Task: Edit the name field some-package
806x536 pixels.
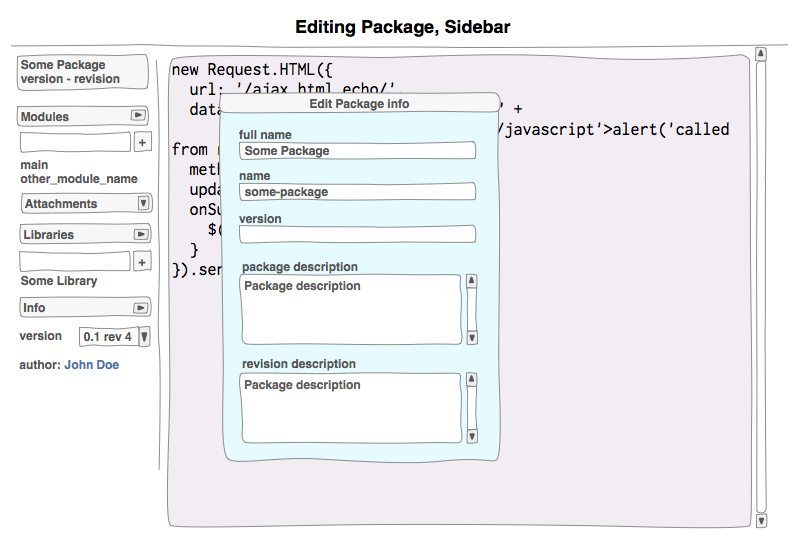Action: tap(357, 192)
